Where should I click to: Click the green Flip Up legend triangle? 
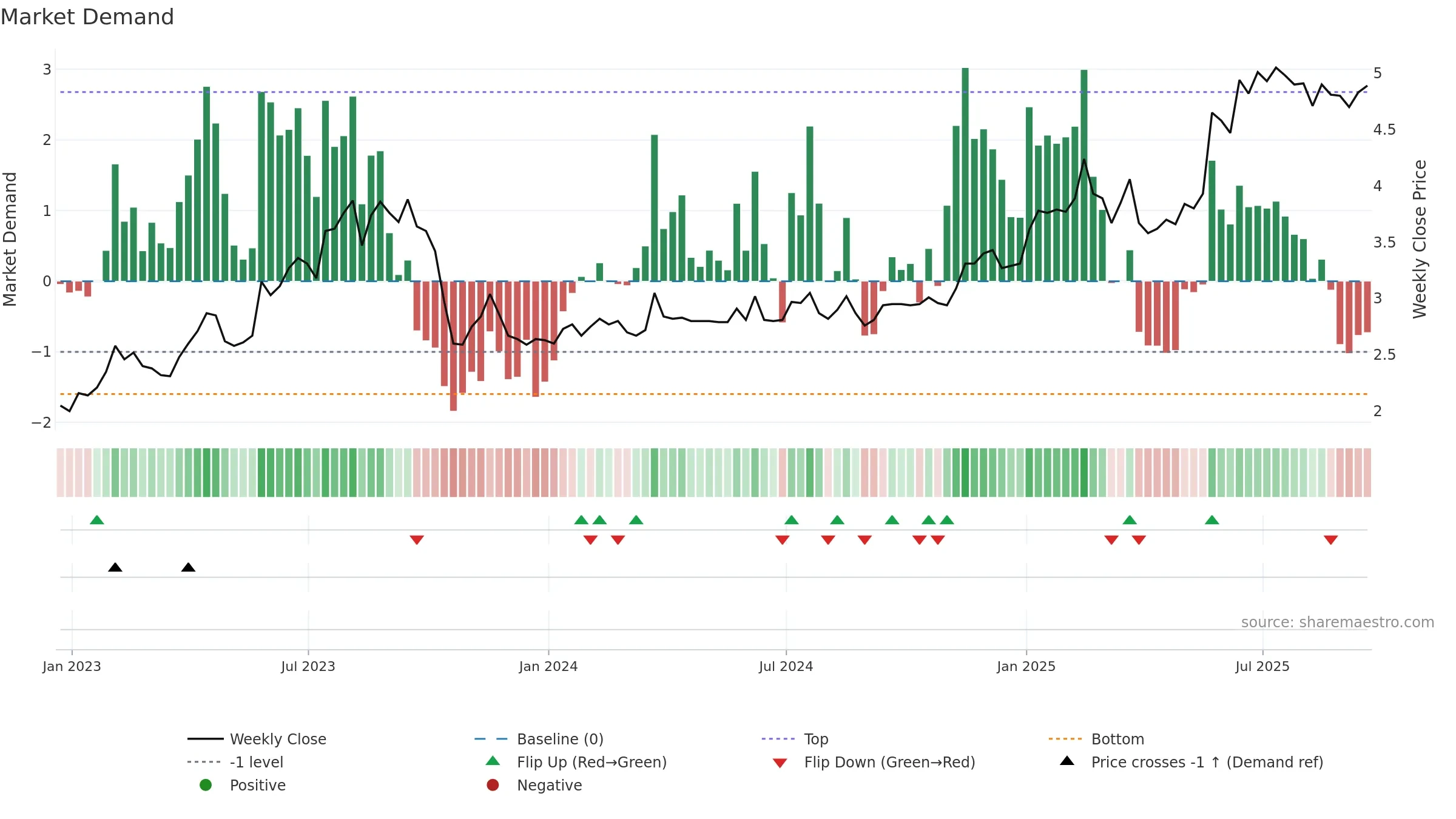[x=493, y=761]
